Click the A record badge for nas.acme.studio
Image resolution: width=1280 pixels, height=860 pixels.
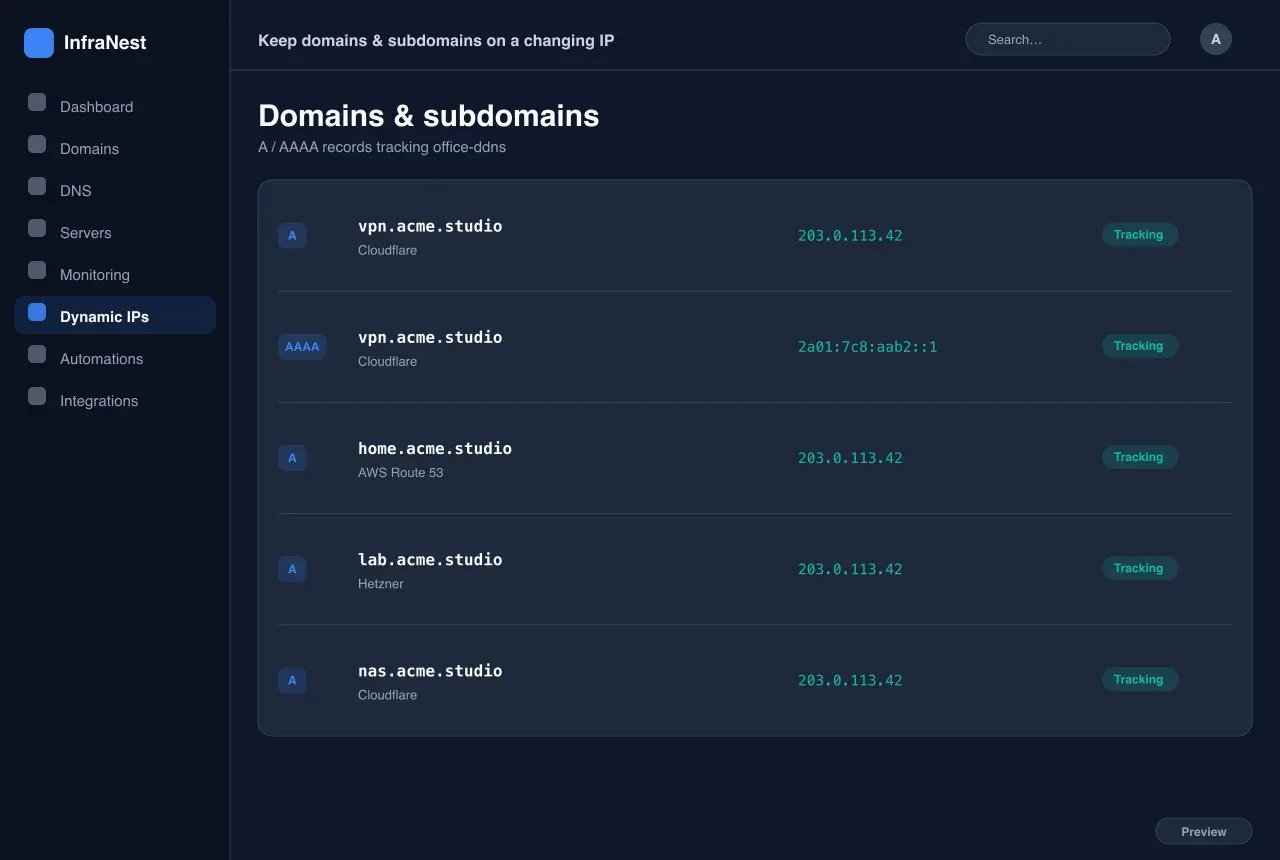[x=292, y=680]
